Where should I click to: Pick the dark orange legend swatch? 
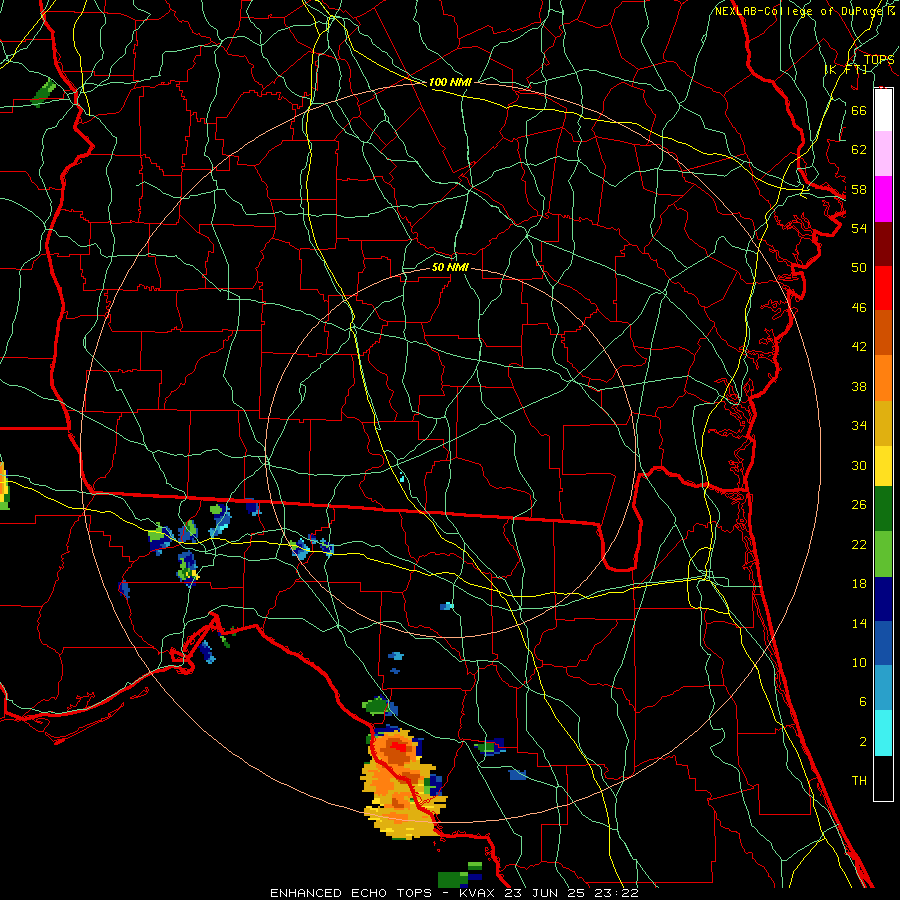(883, 332)
